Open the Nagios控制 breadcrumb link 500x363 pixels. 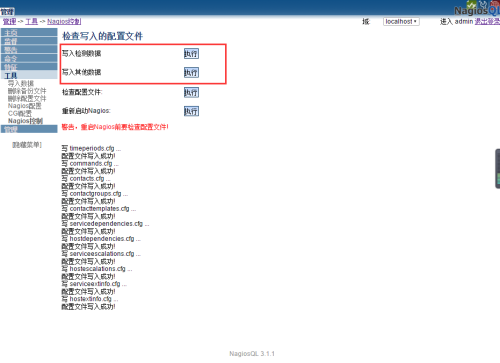pyautogui.click(x=64, y=22)
